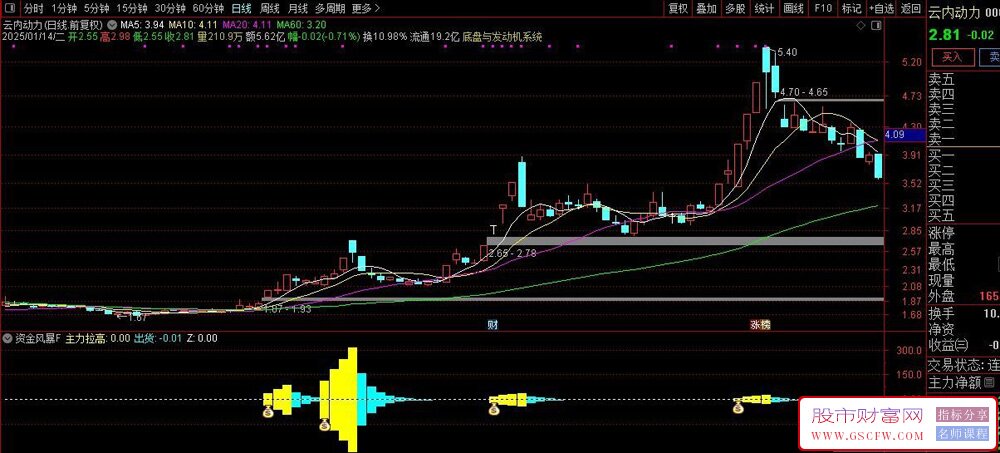The image size is (1000, 453).
Task: Open the 复权 adjustment menu
Action: click(x=678, y=8)
